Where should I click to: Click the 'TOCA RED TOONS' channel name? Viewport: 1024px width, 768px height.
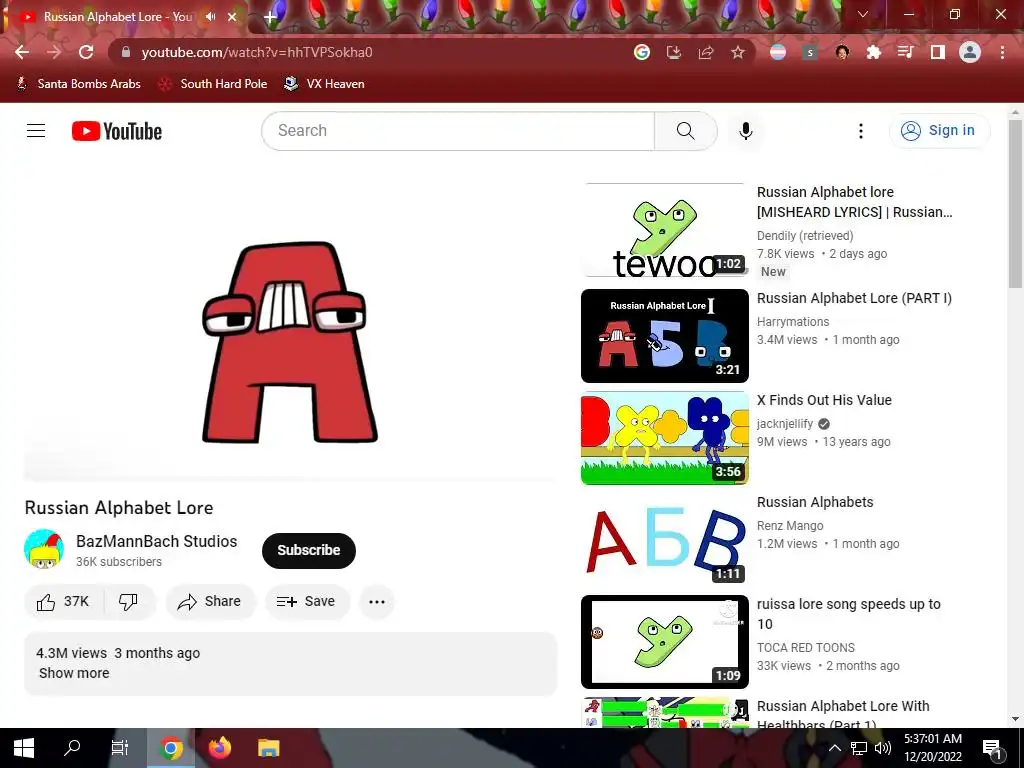[805, 648]
